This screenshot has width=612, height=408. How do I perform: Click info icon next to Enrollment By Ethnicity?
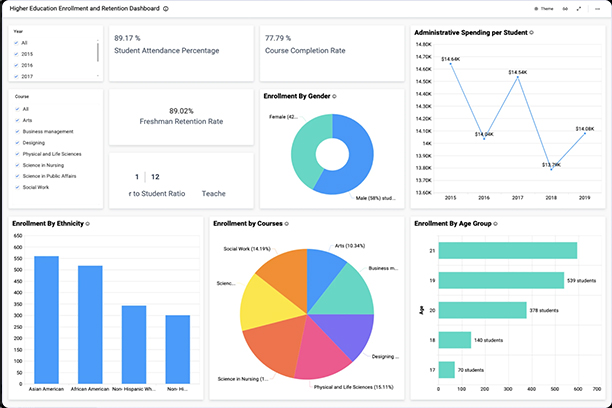88,224
